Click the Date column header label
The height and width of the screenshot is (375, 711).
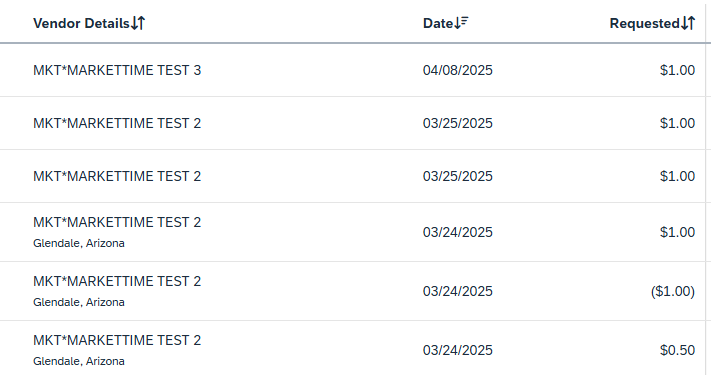pos(438,23)
